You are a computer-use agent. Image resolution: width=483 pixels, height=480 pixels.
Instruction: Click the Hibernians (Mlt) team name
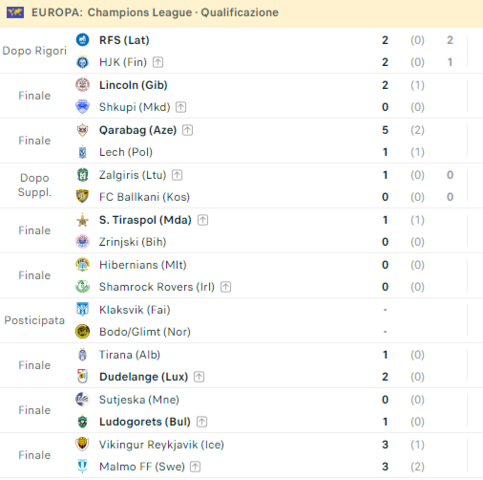pyautogui.click(x=143, y=265)
